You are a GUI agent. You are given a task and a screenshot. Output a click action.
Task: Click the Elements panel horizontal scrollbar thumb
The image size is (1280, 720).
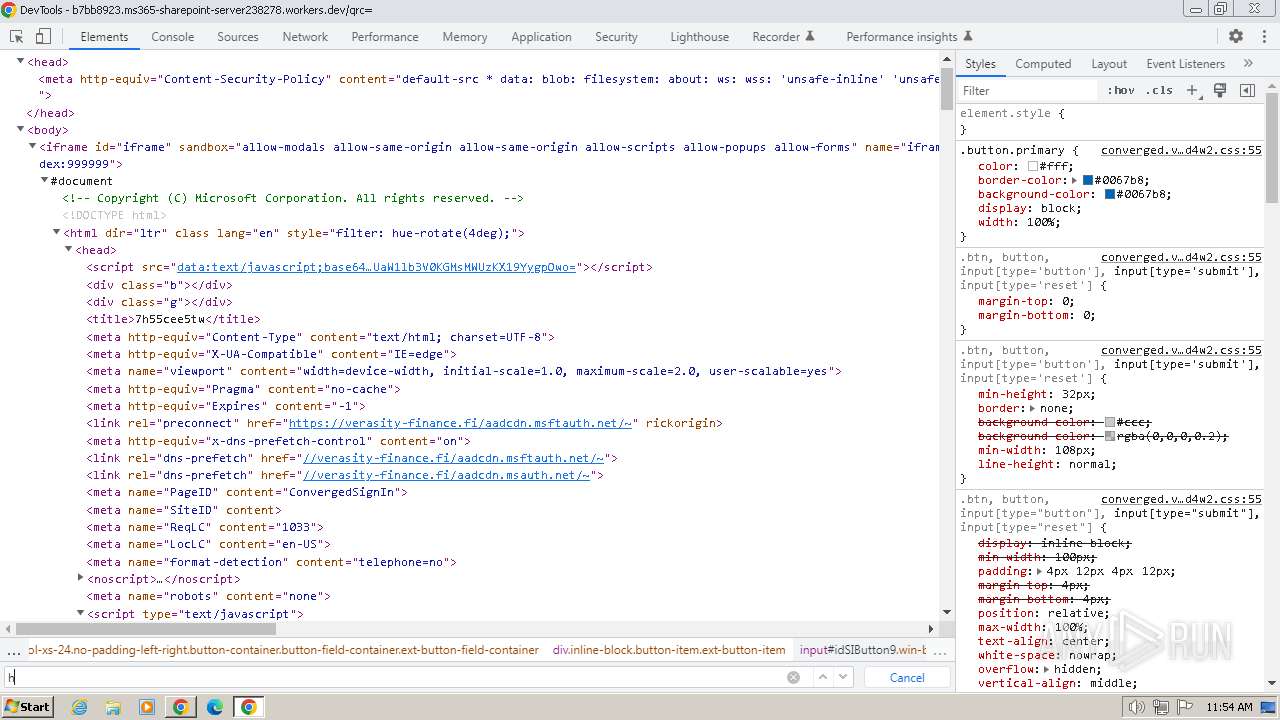coord(147,629)
